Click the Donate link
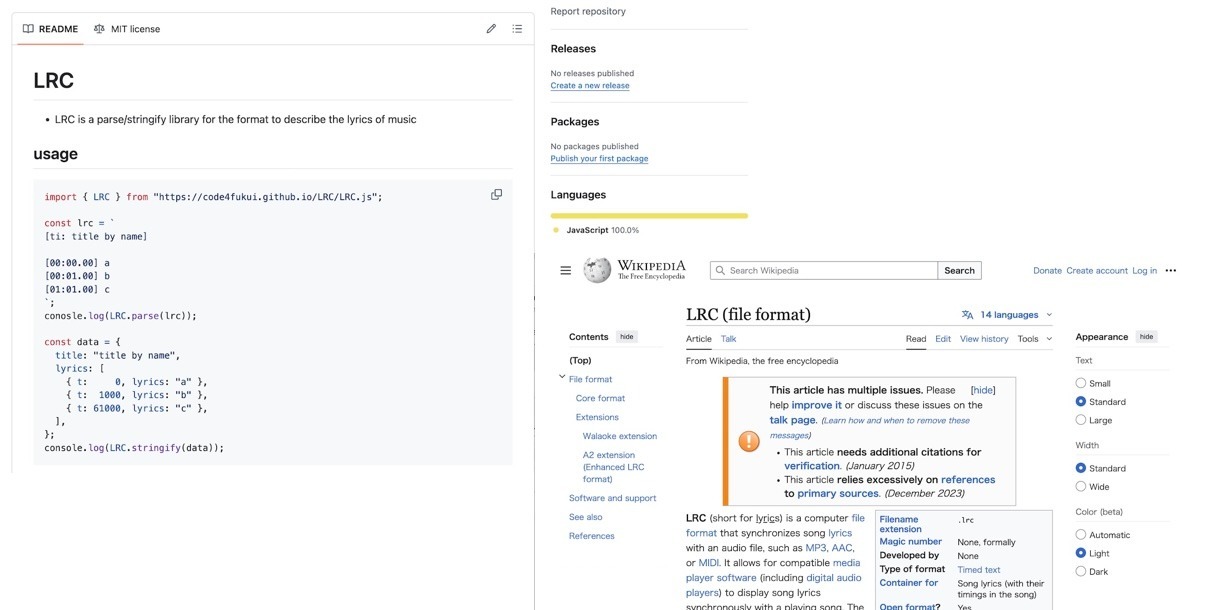This screenshot has height=610, width=1220. point(1047,270)
